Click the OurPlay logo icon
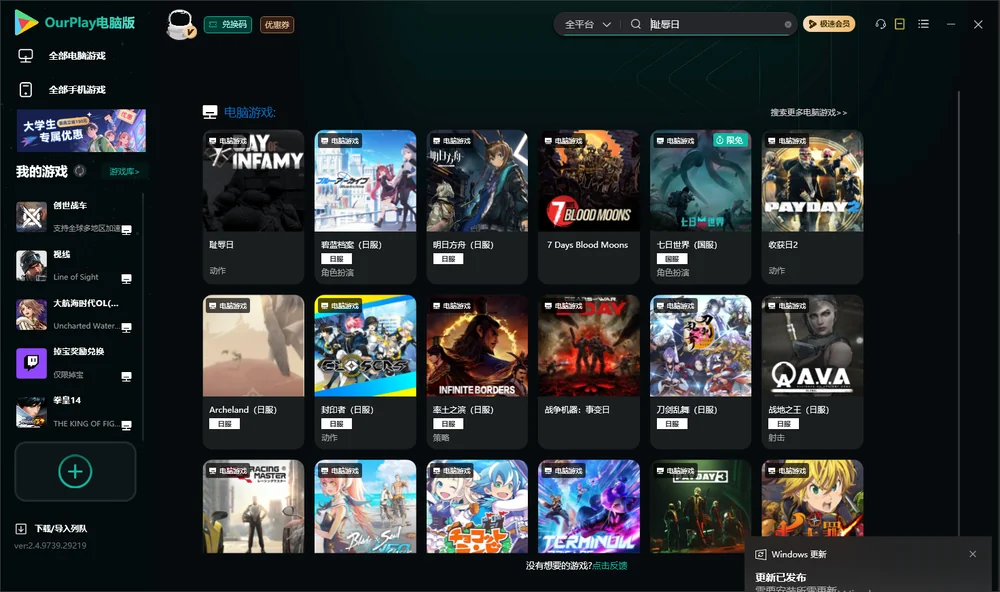Image resolution: width=1000 pixels, height=592 pixels. coord(26,22)
